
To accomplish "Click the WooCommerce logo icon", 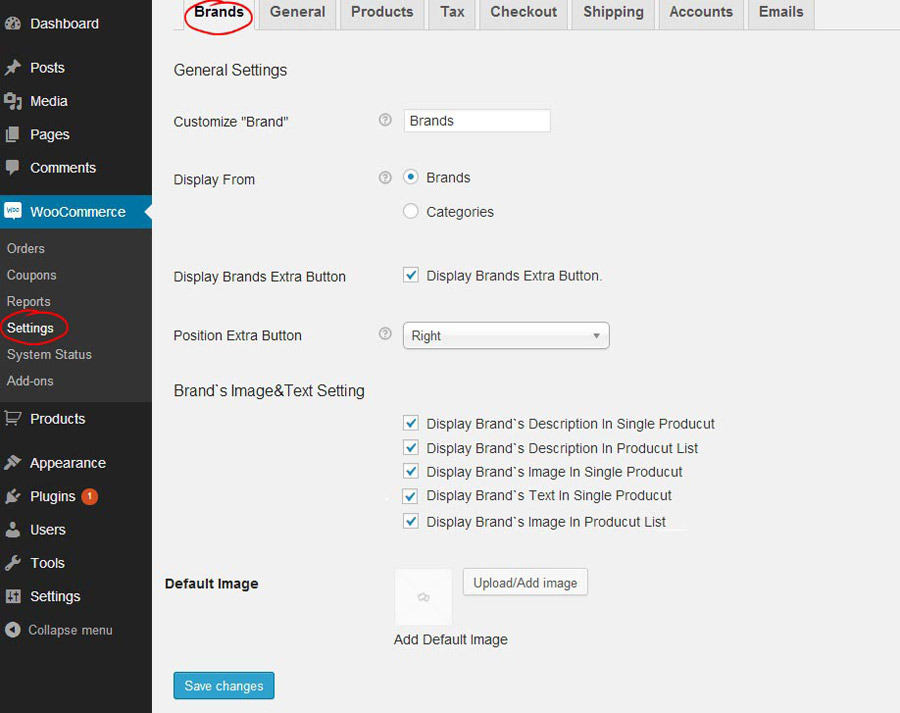I will [x=13, y=211].
